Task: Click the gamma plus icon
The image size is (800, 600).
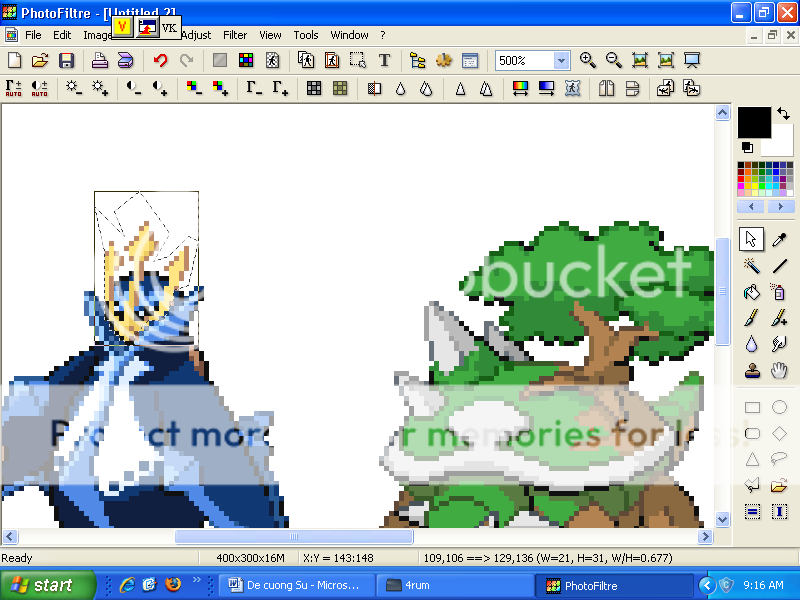Action: click(280, 88)
